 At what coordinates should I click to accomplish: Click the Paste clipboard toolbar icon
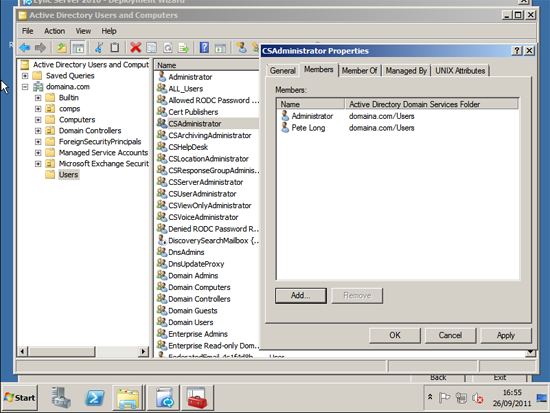point(115,47)
